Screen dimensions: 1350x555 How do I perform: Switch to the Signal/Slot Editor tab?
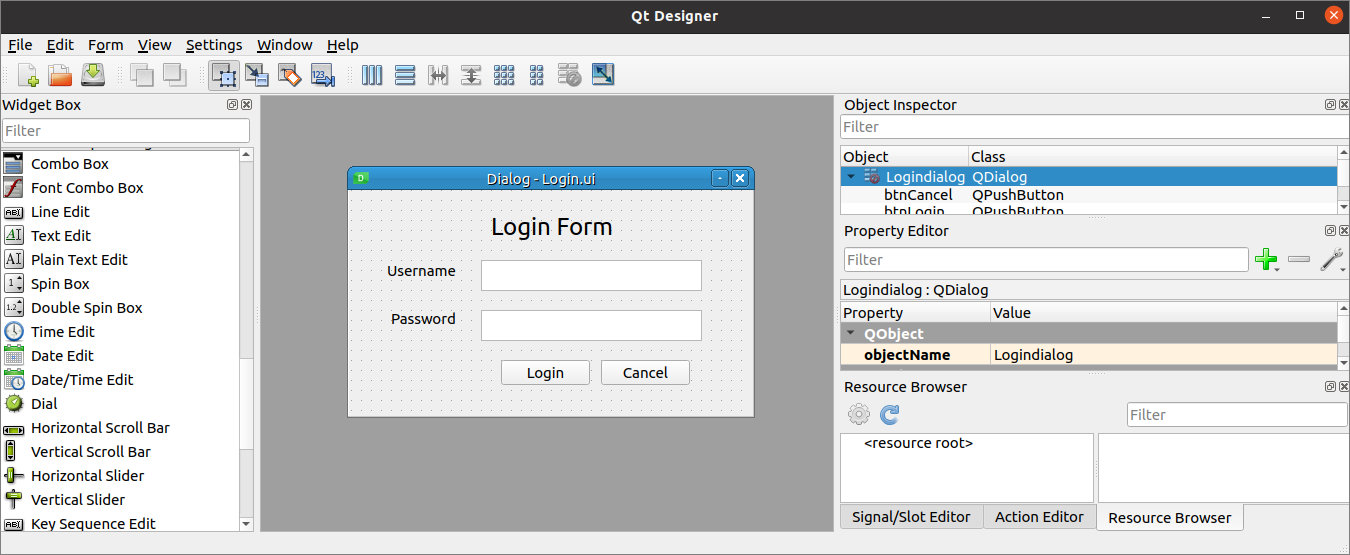[x=911, y=517]
